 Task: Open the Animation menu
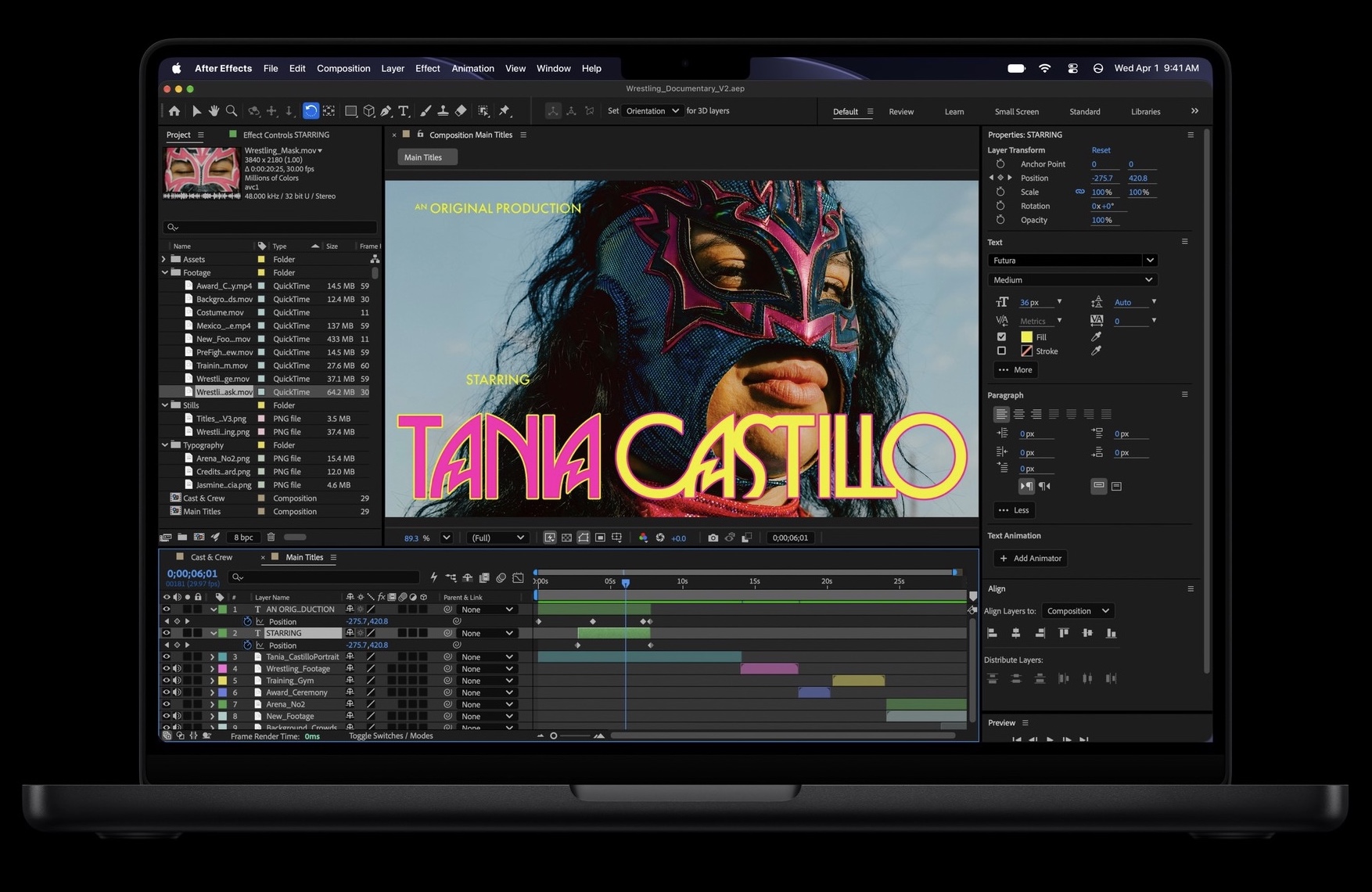point(472,68)
